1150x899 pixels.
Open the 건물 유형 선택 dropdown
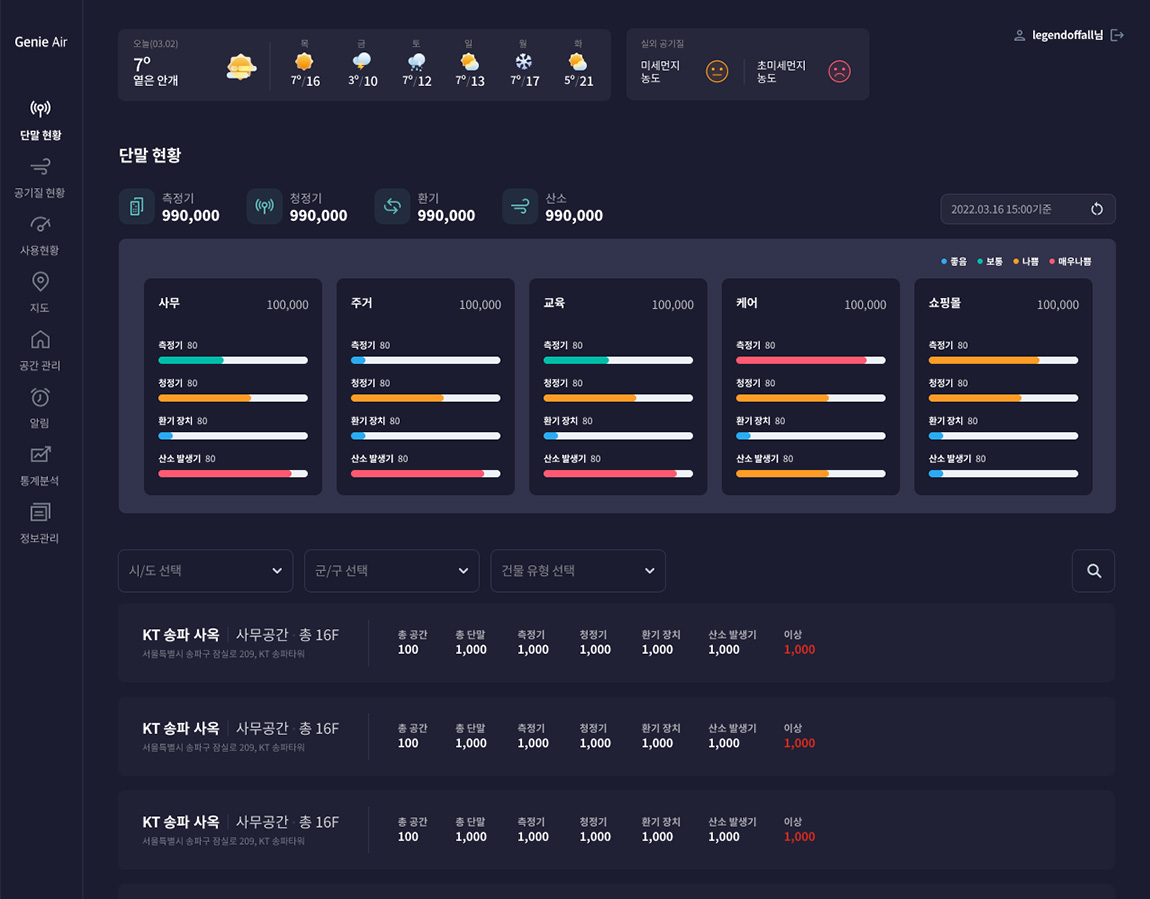pos(577,571)
